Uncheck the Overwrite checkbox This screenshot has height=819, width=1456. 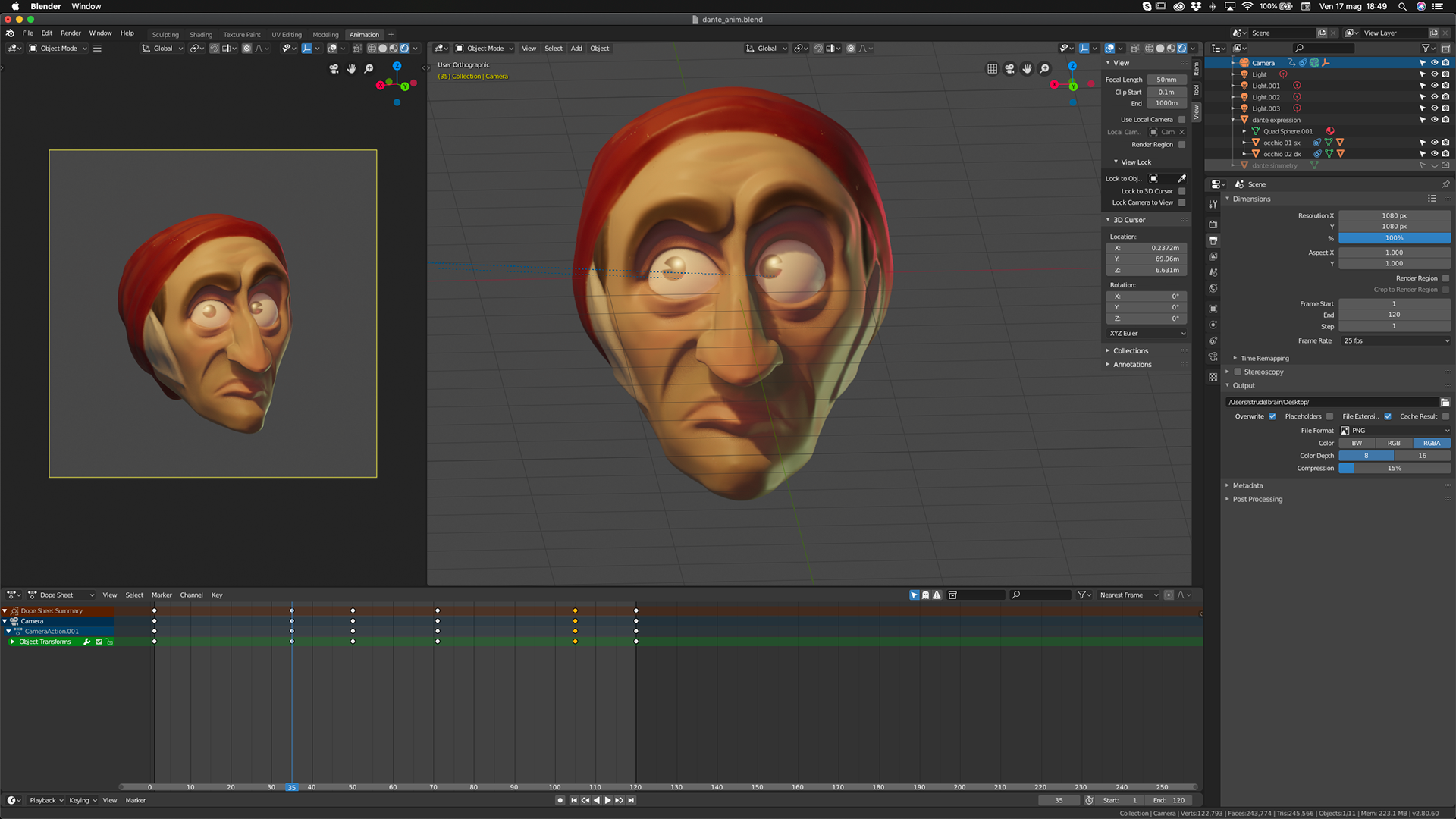1272,416
